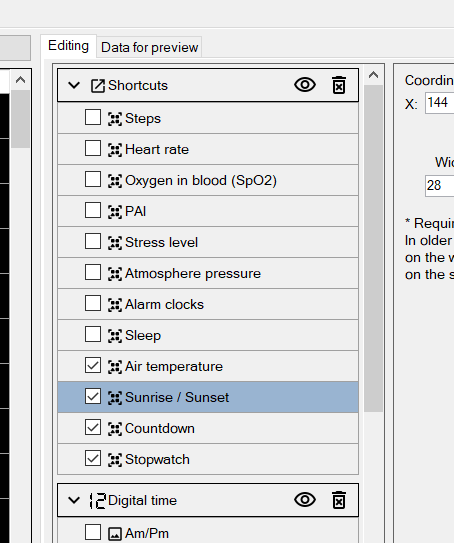
Task: Uncheck the Air temperature checkbox
Action: click(93, 366)
